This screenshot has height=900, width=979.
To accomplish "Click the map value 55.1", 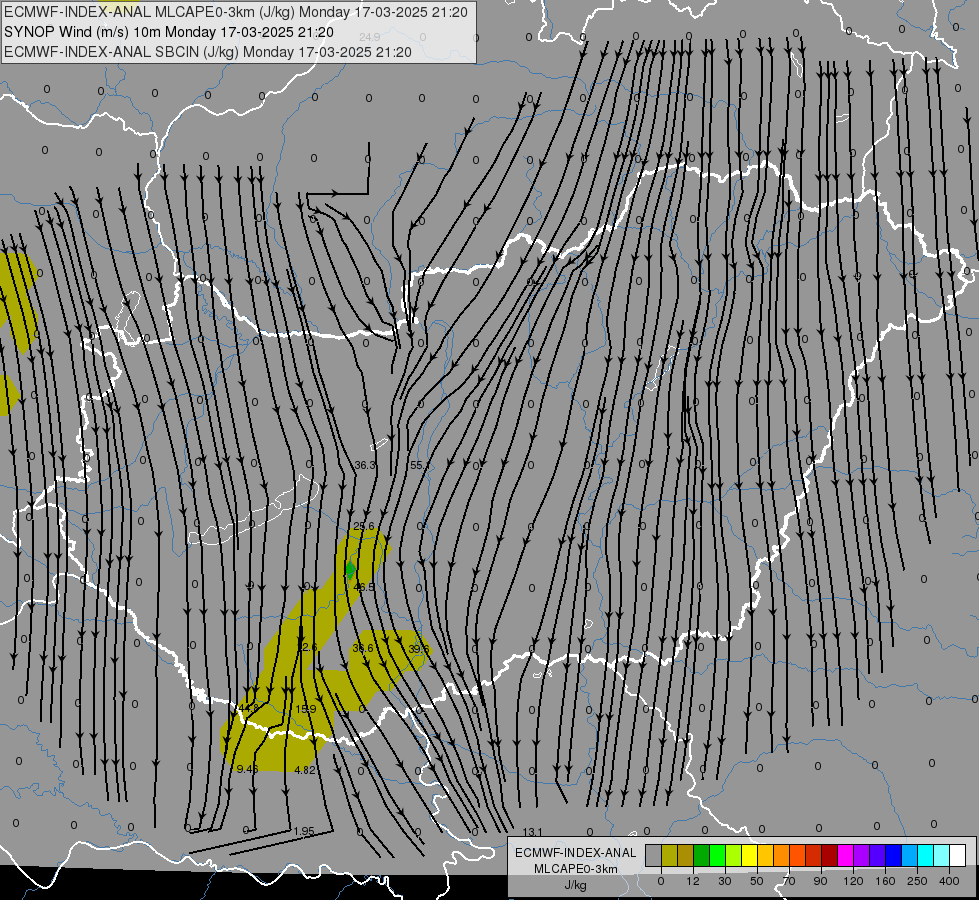I will pyautogui.click(x=420, y=465).
